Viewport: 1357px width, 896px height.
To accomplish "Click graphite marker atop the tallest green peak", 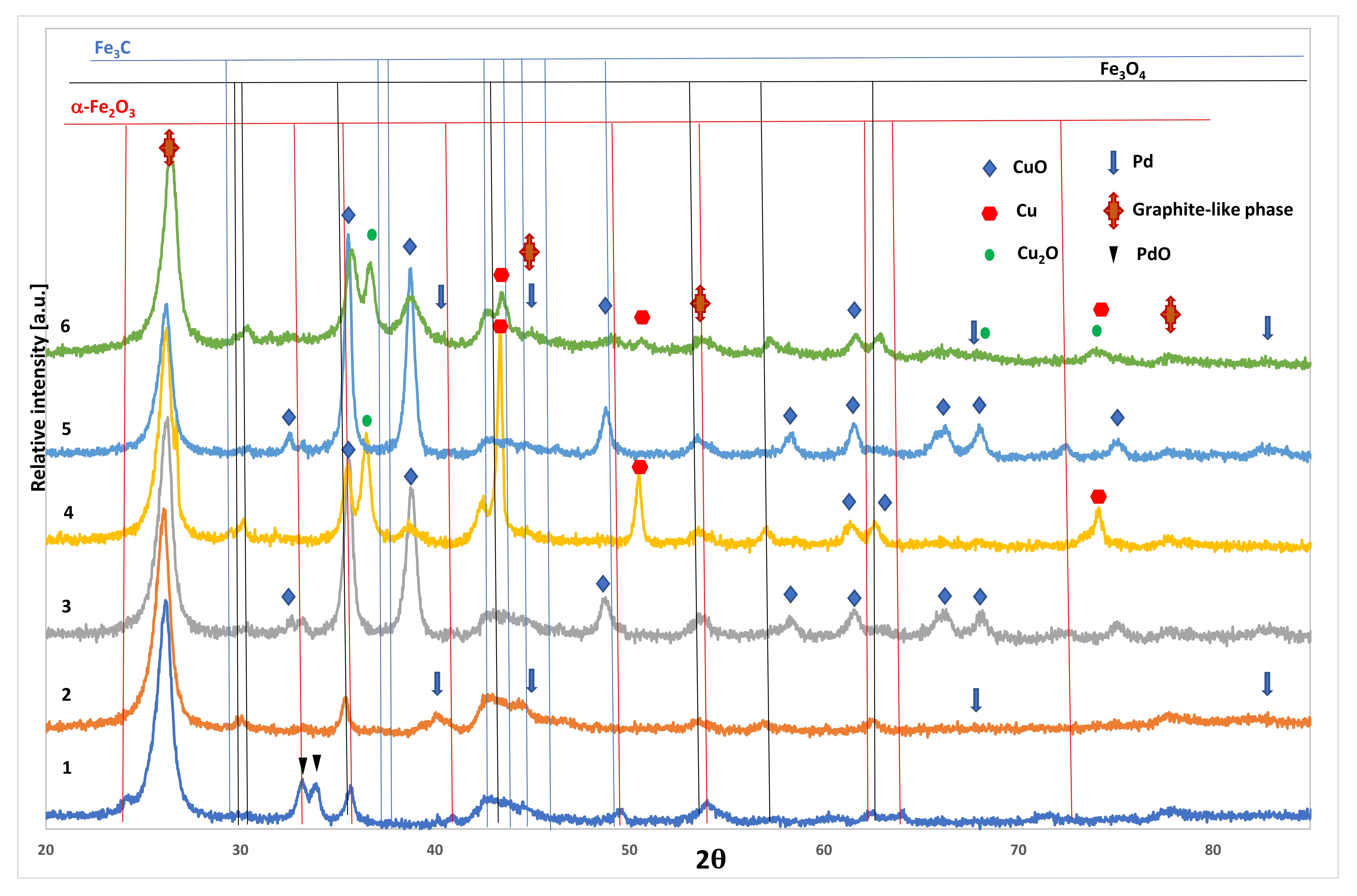I will (169, 147).
